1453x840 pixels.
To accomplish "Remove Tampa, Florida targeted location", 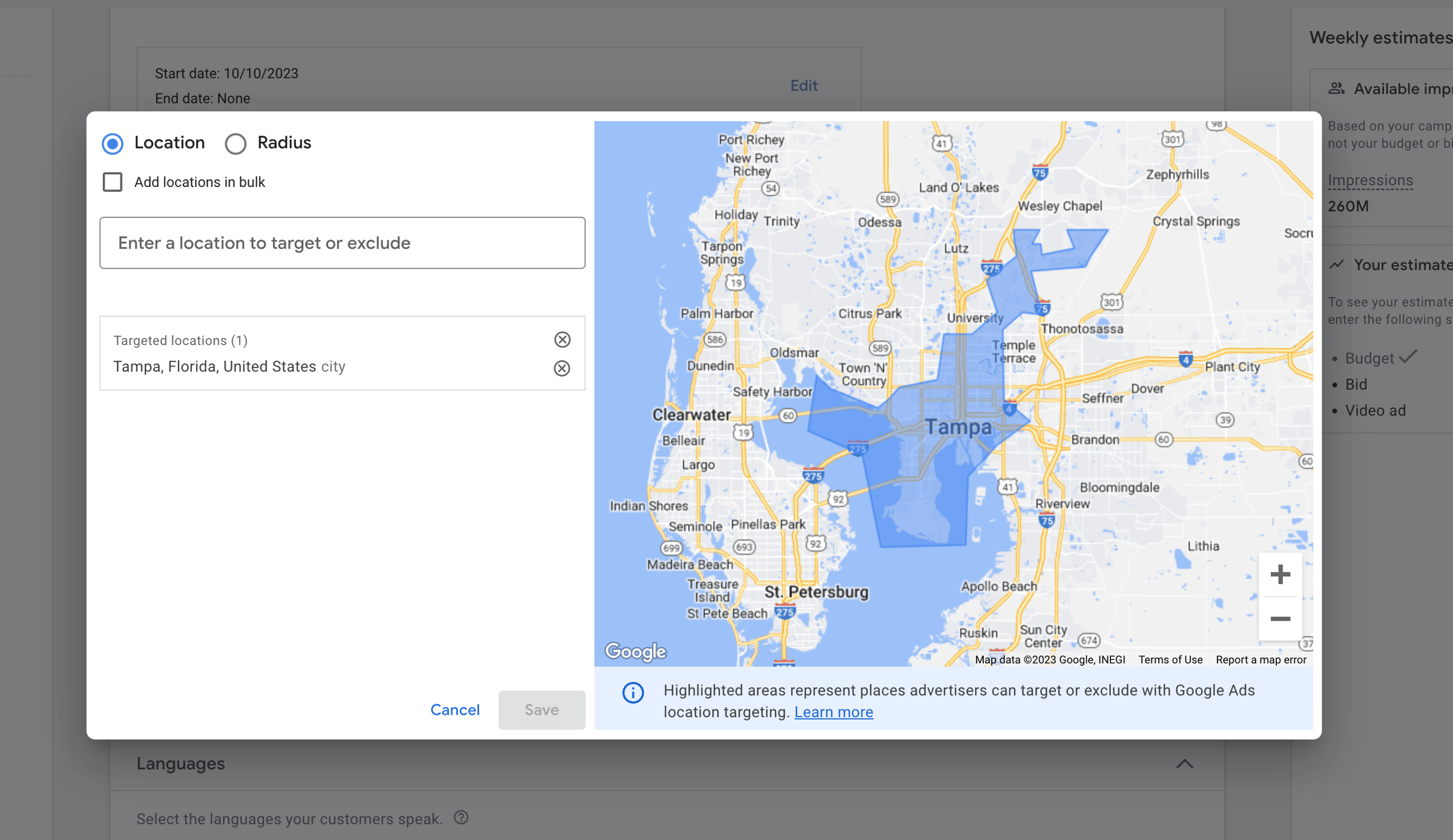I will click(x=562, y=368).
